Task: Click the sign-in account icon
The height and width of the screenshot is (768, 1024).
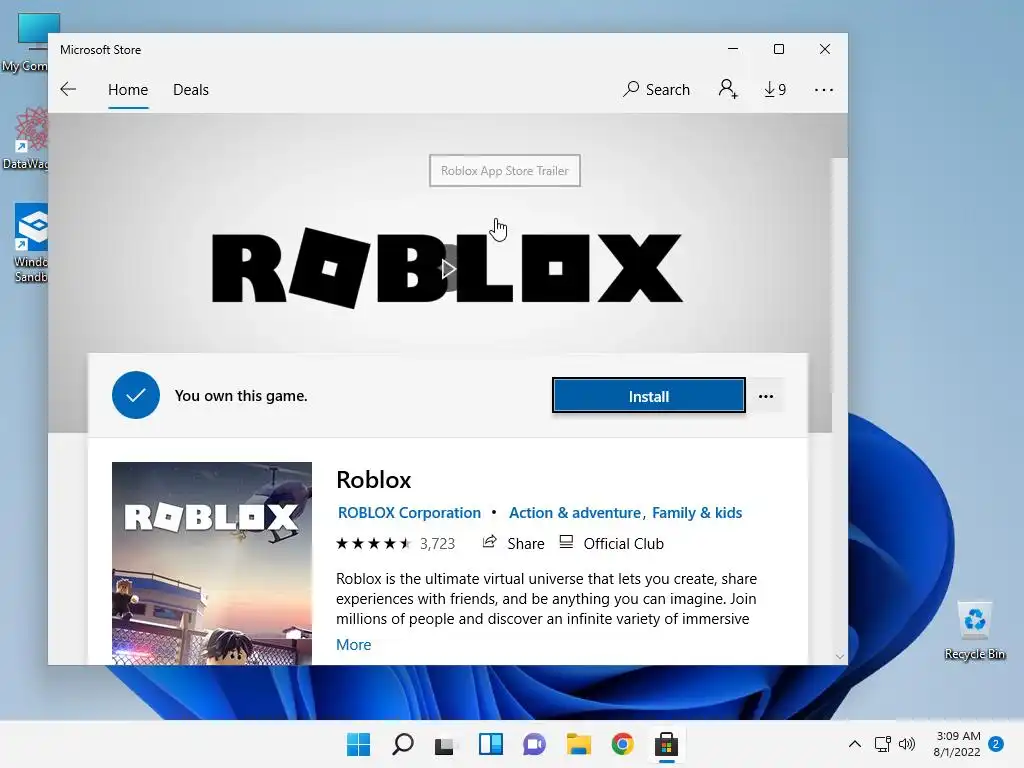Action: (728, 89)
